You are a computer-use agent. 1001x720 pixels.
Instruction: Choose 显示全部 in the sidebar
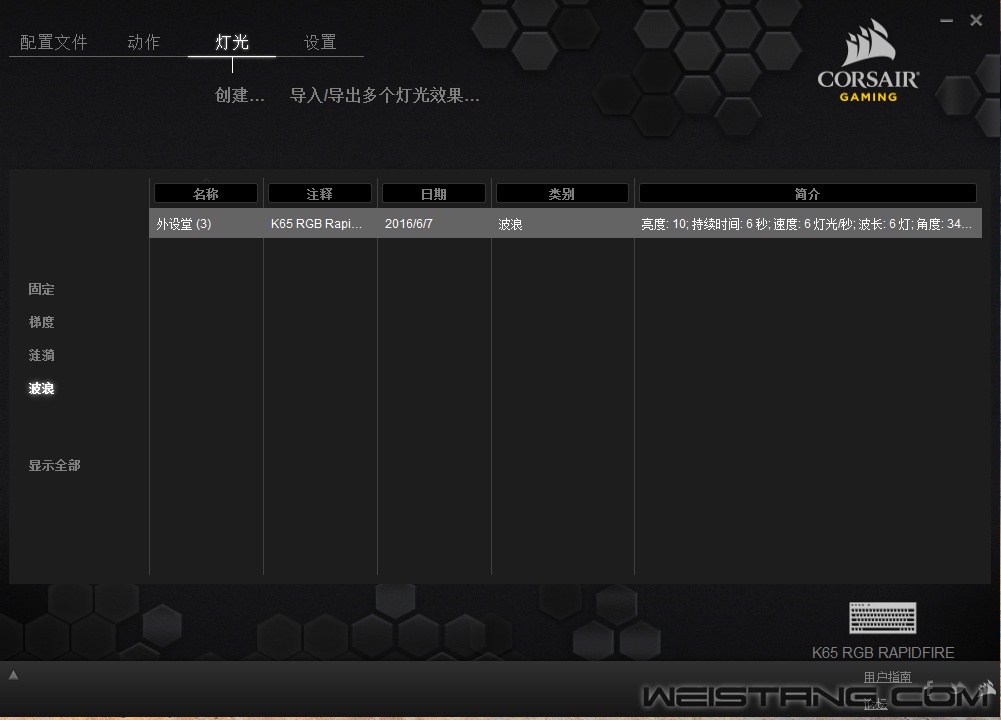[x=54, y=465]
